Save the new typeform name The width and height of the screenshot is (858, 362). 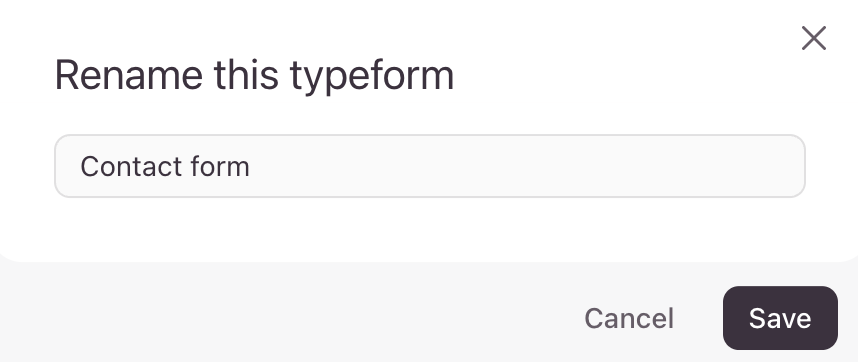coord(780,318)
